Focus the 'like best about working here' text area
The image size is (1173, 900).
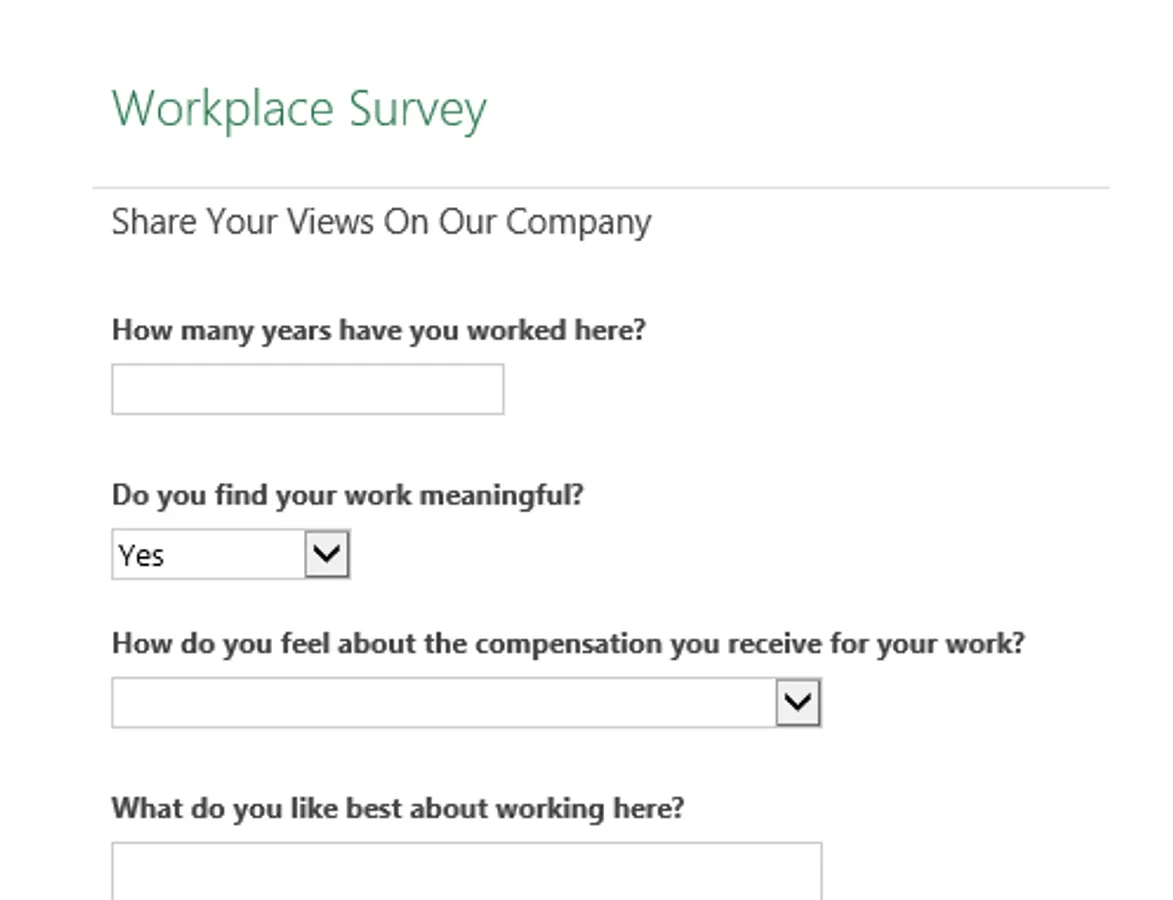coord(466,870)
